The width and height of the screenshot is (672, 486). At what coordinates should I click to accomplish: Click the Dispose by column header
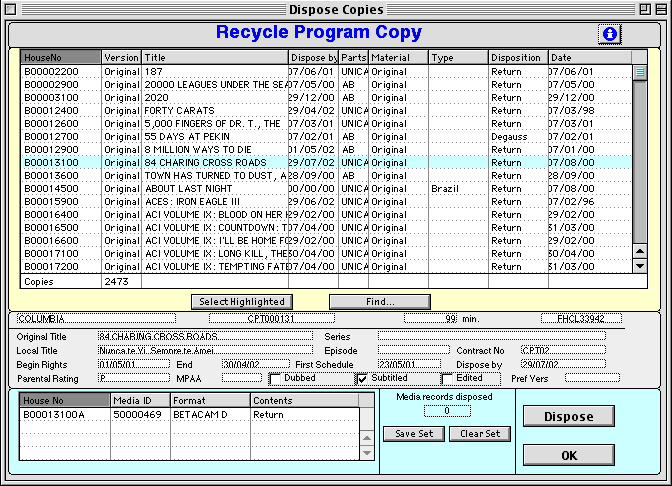click(x=314, y=57)
